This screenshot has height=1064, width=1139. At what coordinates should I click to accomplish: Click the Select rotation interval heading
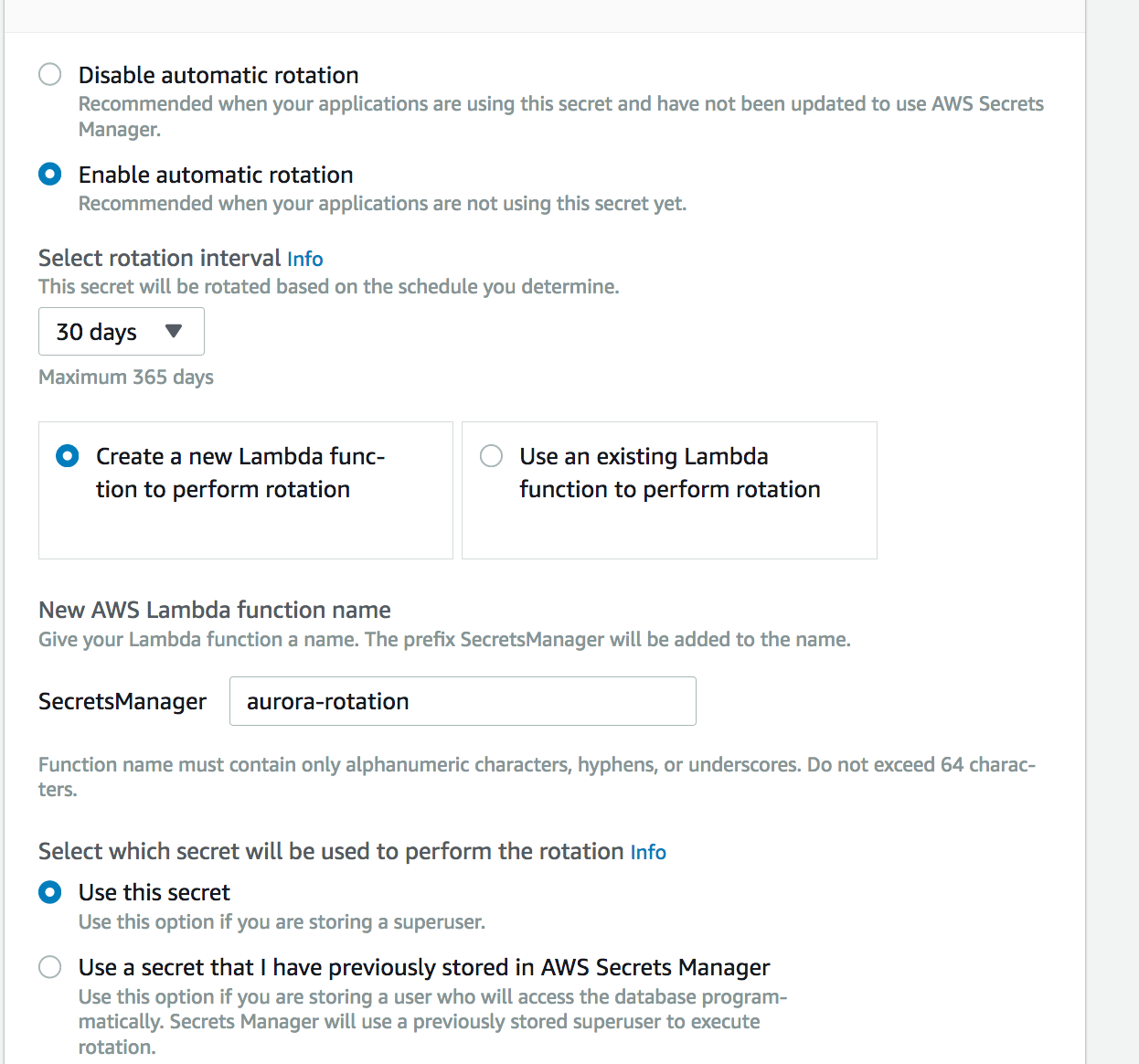click(159, 258)
